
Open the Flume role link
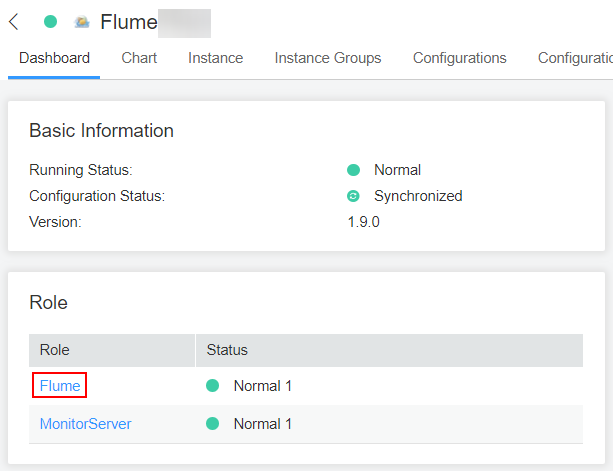60,386
